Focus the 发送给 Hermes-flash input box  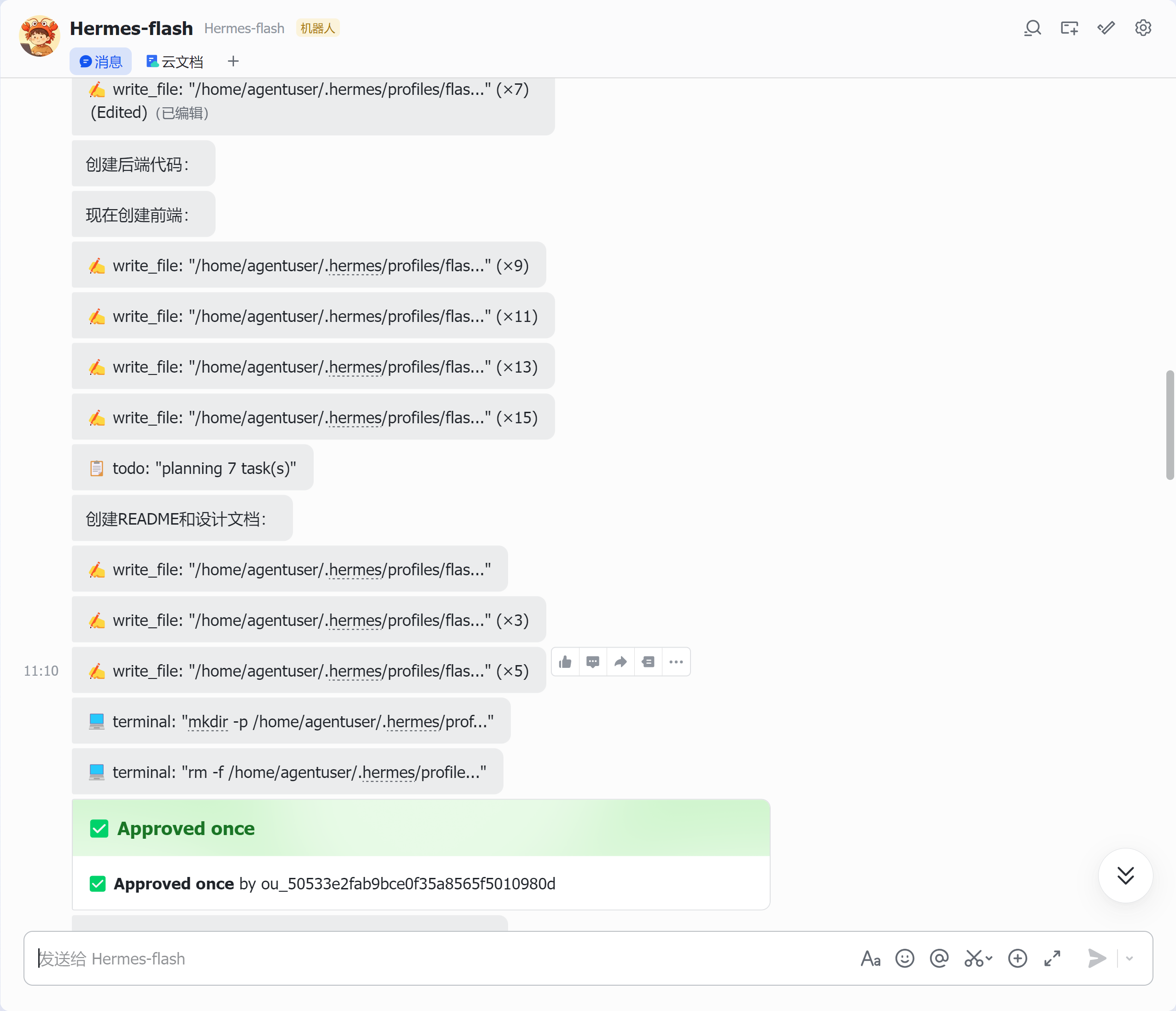(x=443, y=958)
